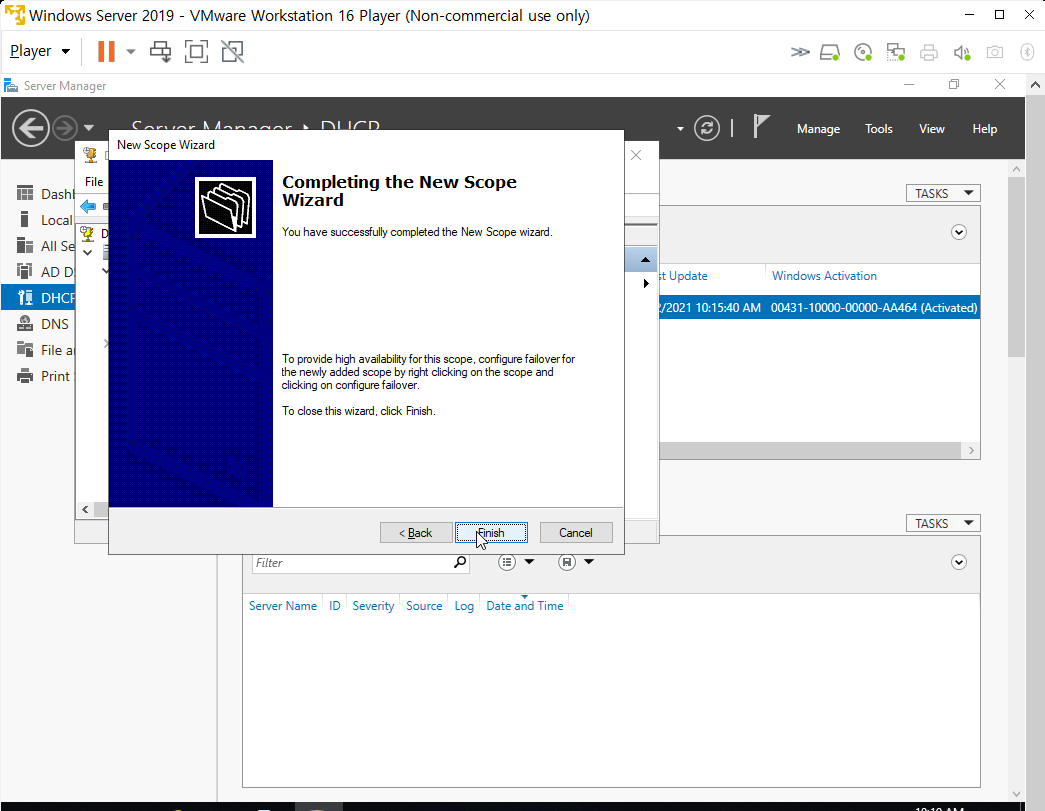Image resolution: width=1045 pixels, height=811 pixels.
Task: Sort by Date and Time column
Action: [x=524, y=606]
